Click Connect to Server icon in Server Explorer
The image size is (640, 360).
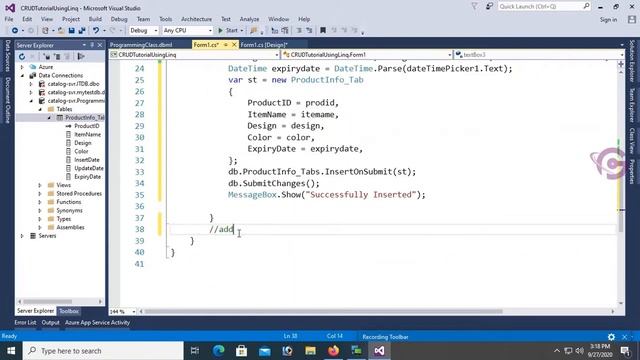(x=58, y=57)
